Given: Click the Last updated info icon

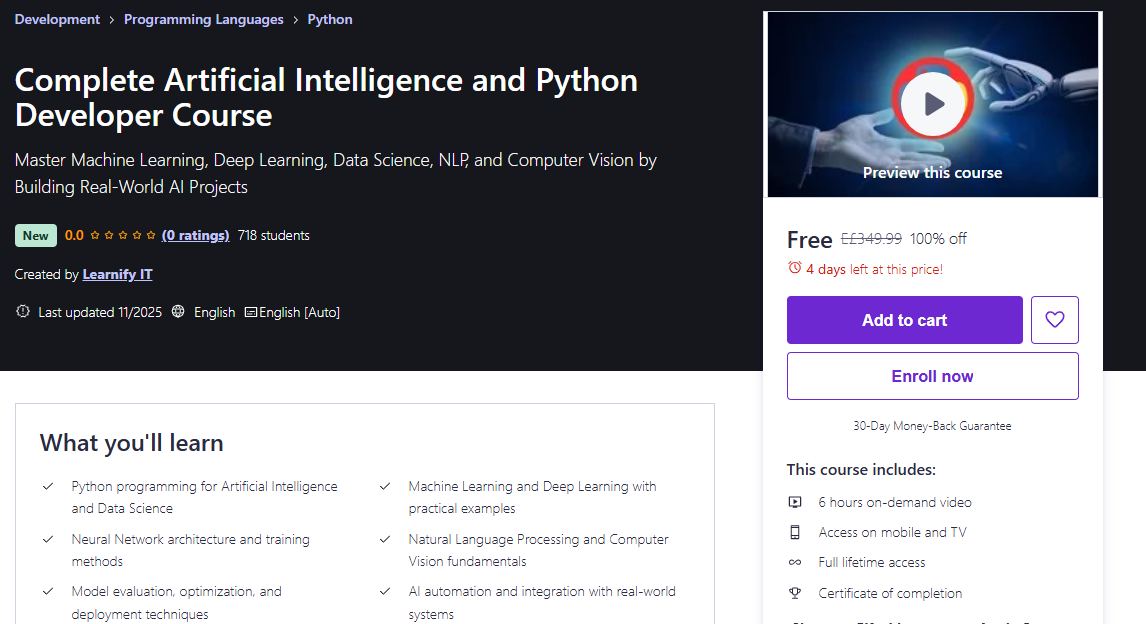Looking at the screenshot, I should pos(23,311).
